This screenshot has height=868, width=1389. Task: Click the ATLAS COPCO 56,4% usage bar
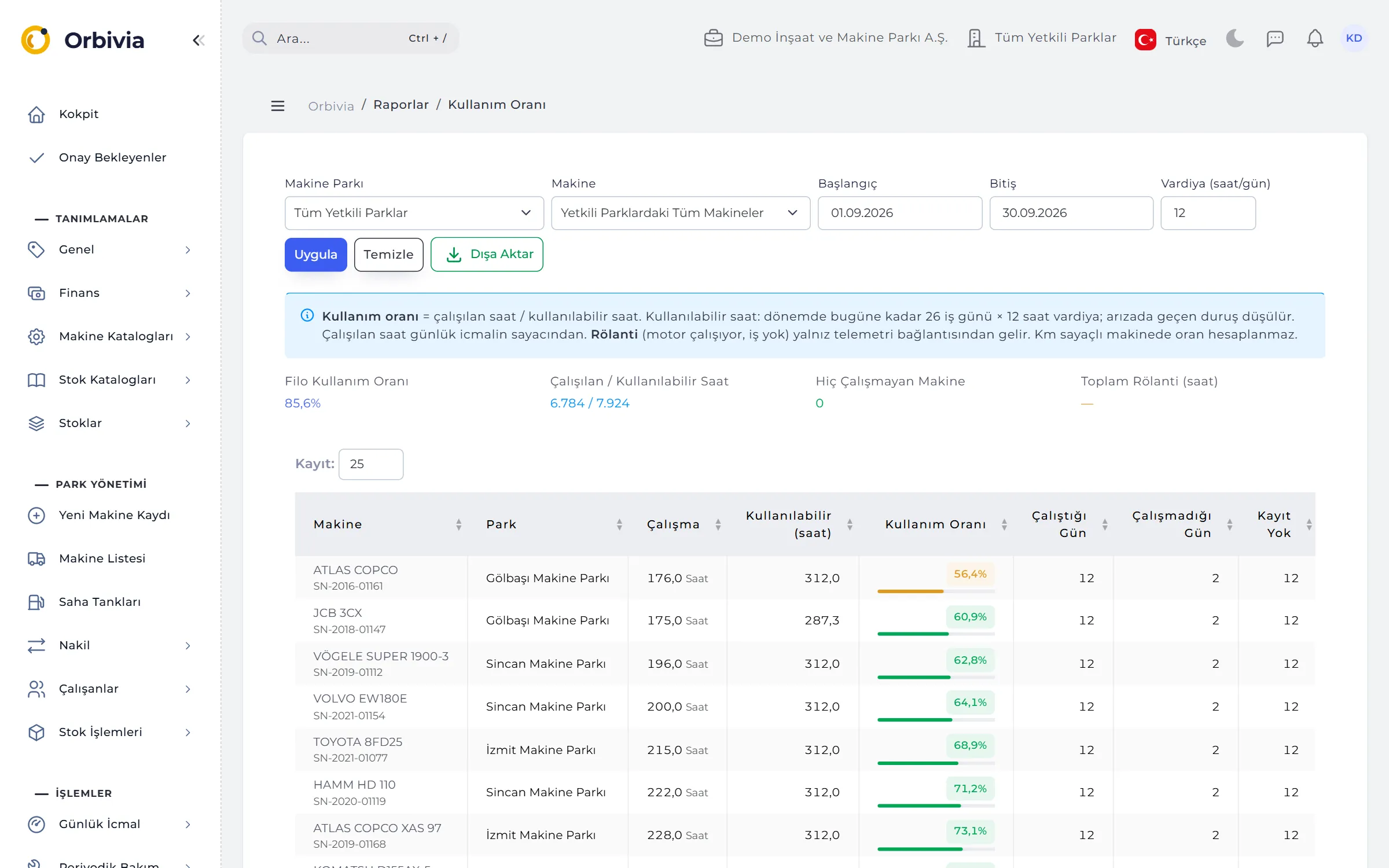(x=936, y=591)
